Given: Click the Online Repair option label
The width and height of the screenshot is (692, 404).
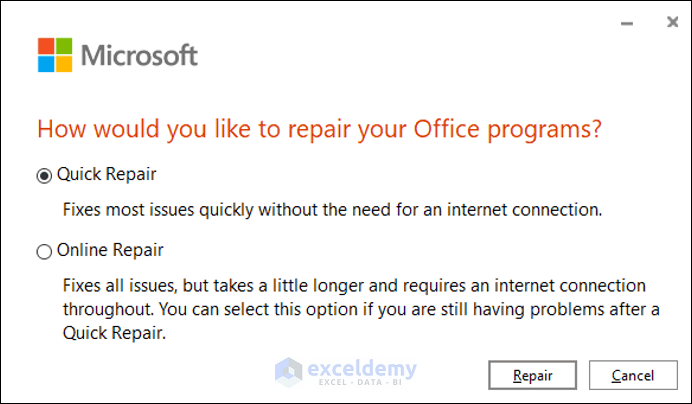Looking at the screenshot, I should pyautogui.click(x=110, y=250).
